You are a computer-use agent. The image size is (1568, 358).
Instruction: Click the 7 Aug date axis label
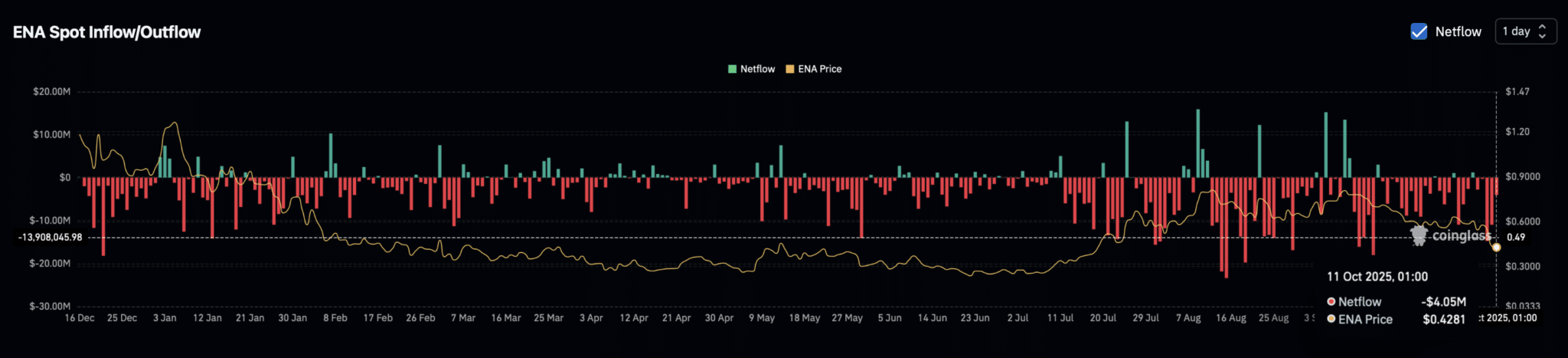click(x=1188, y=318)
